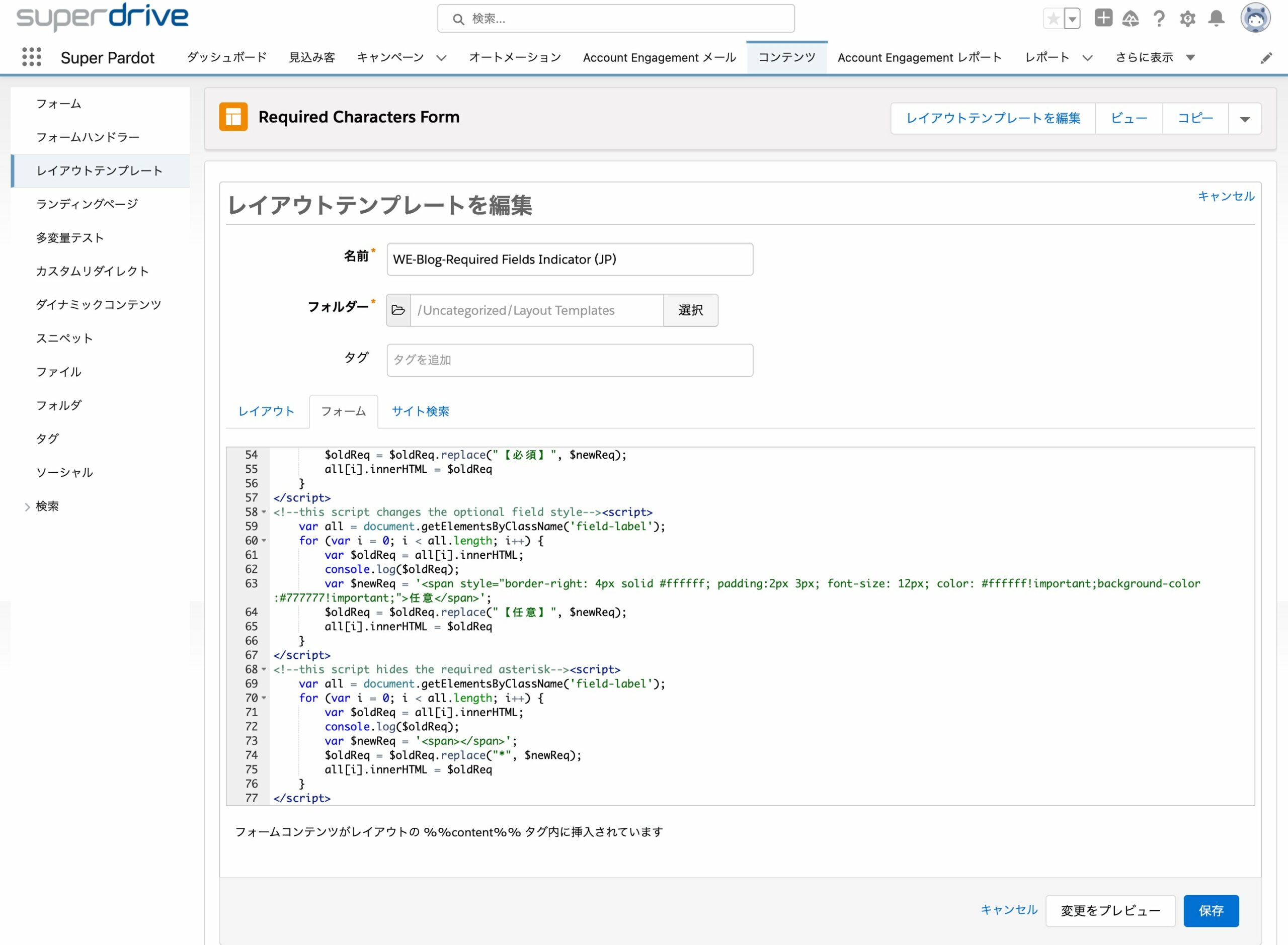Click the superdrive logo
This screenshot has height=945, width=1288.
tap(102, 17)
